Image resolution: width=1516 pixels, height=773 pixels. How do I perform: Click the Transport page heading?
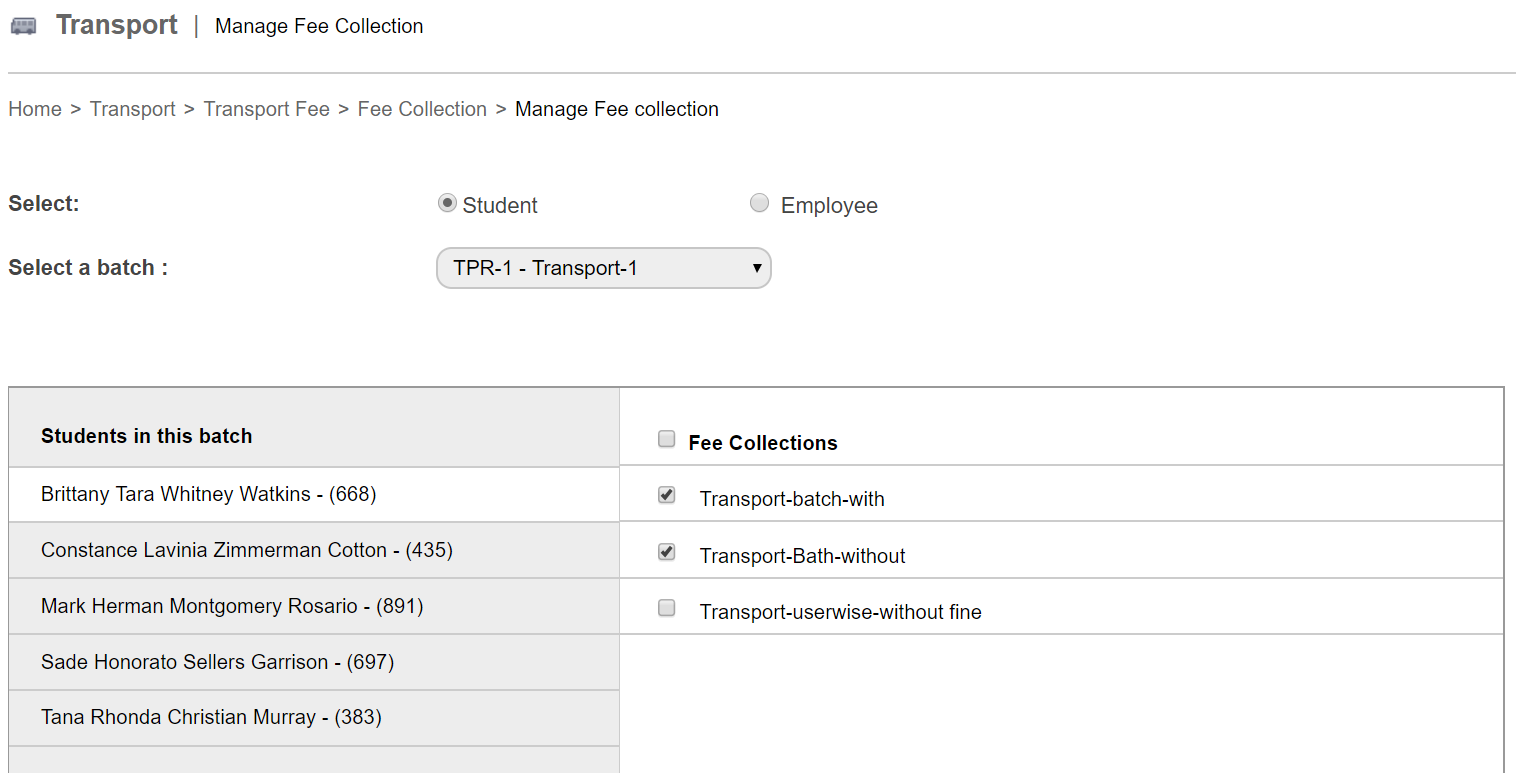(x=116, y=25)
